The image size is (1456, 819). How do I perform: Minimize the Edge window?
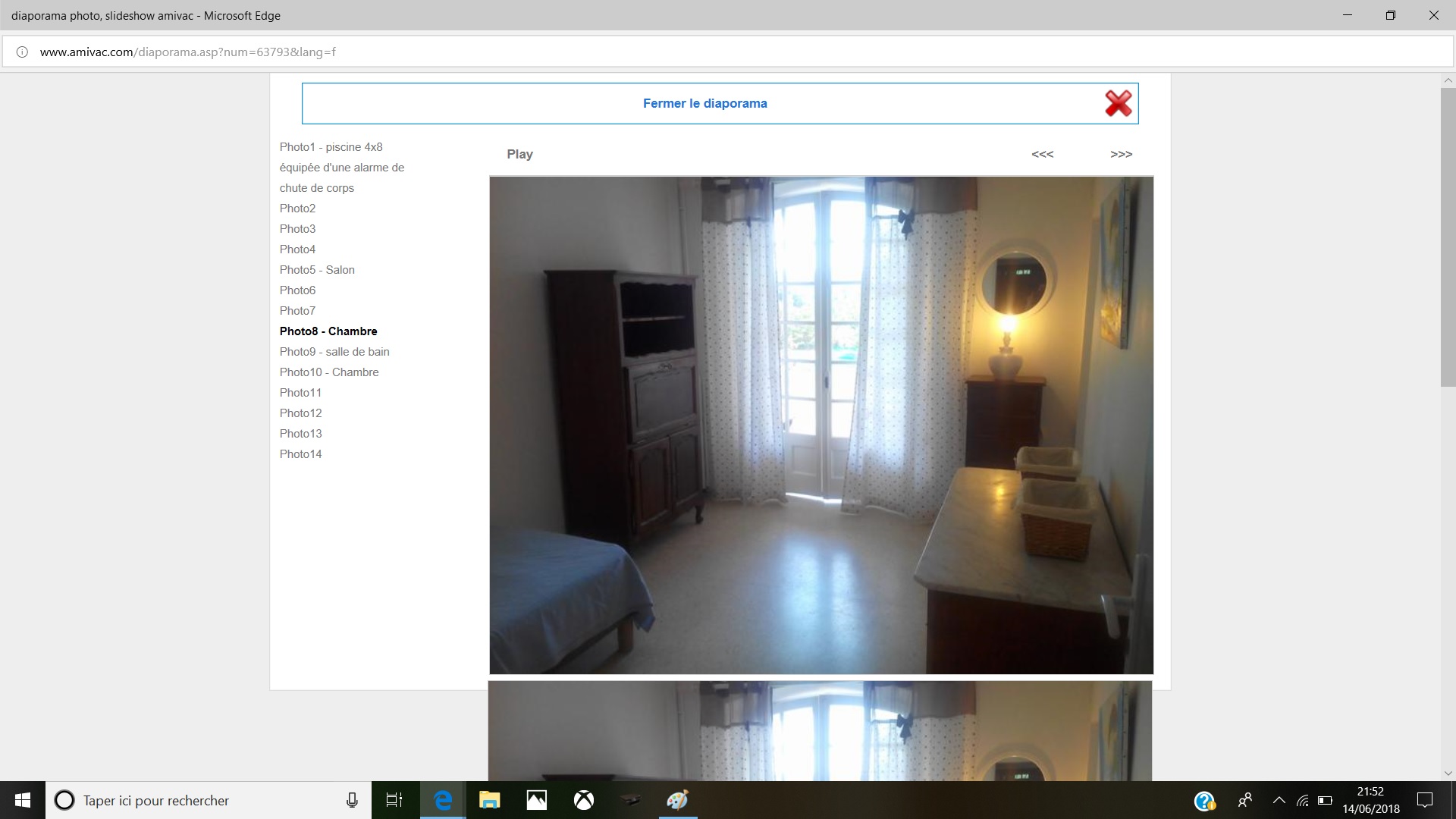click(1348, 15)
